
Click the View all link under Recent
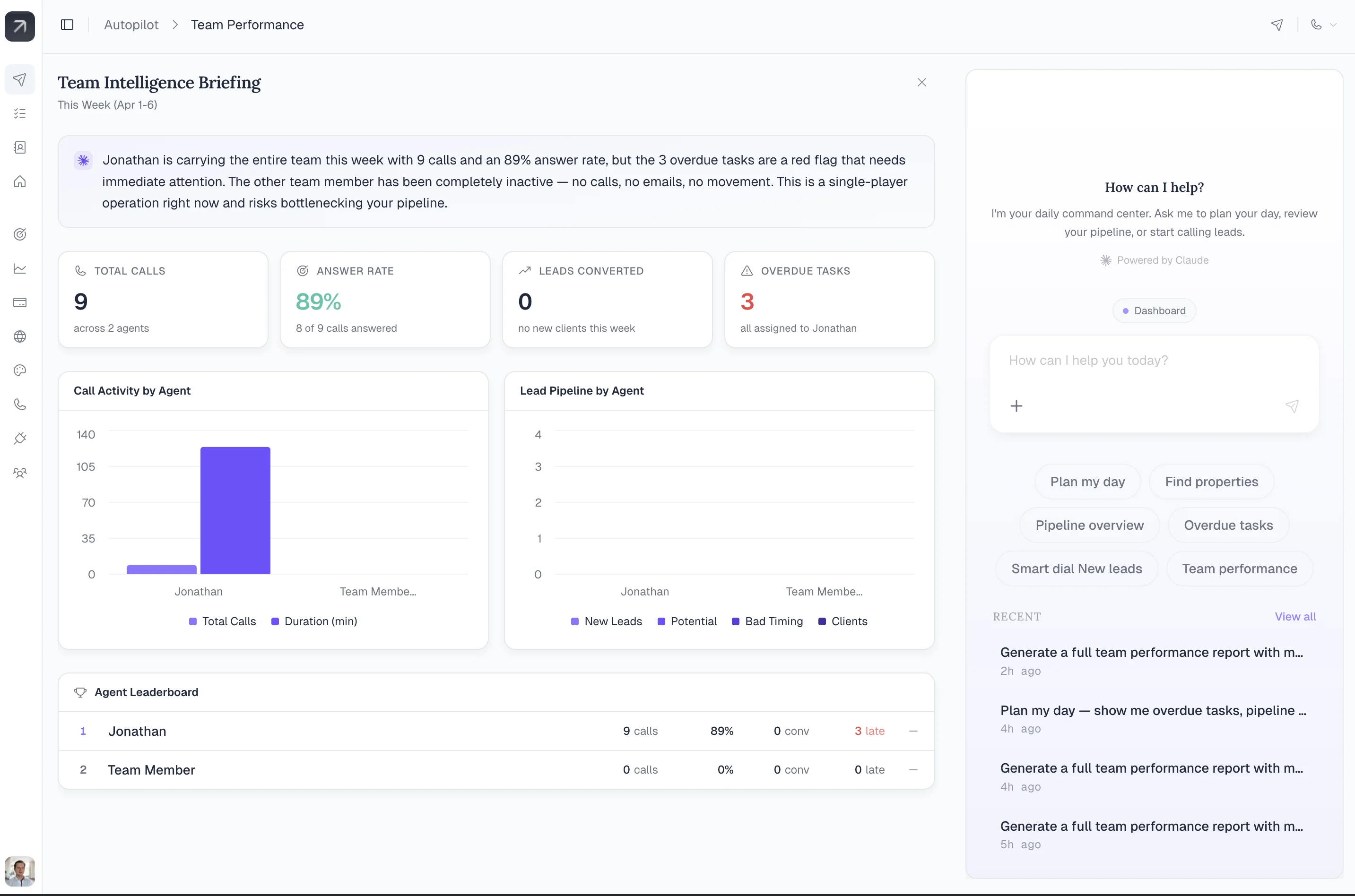(x=1295, y=617)
